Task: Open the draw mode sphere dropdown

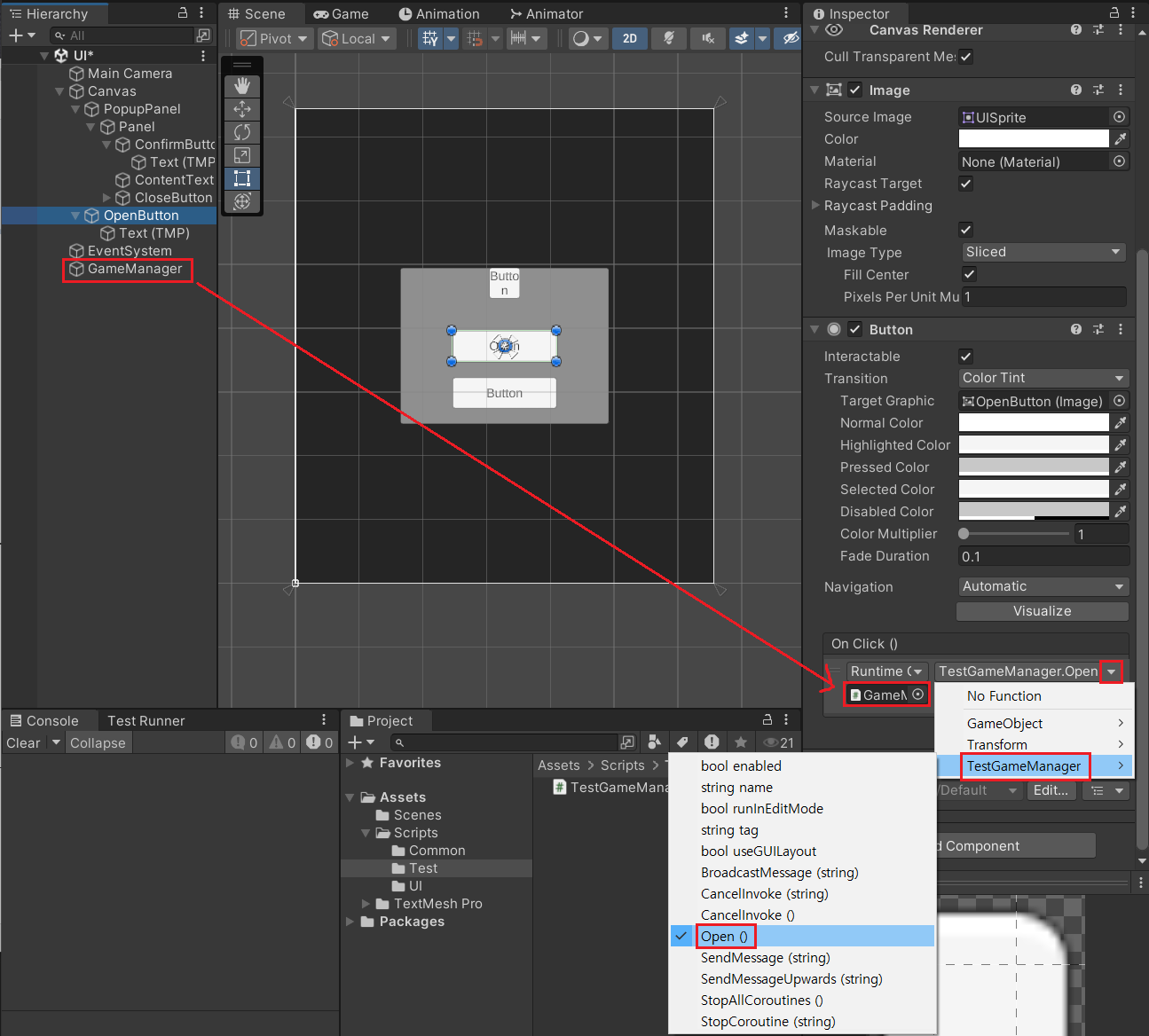Action: click(587, 38)
